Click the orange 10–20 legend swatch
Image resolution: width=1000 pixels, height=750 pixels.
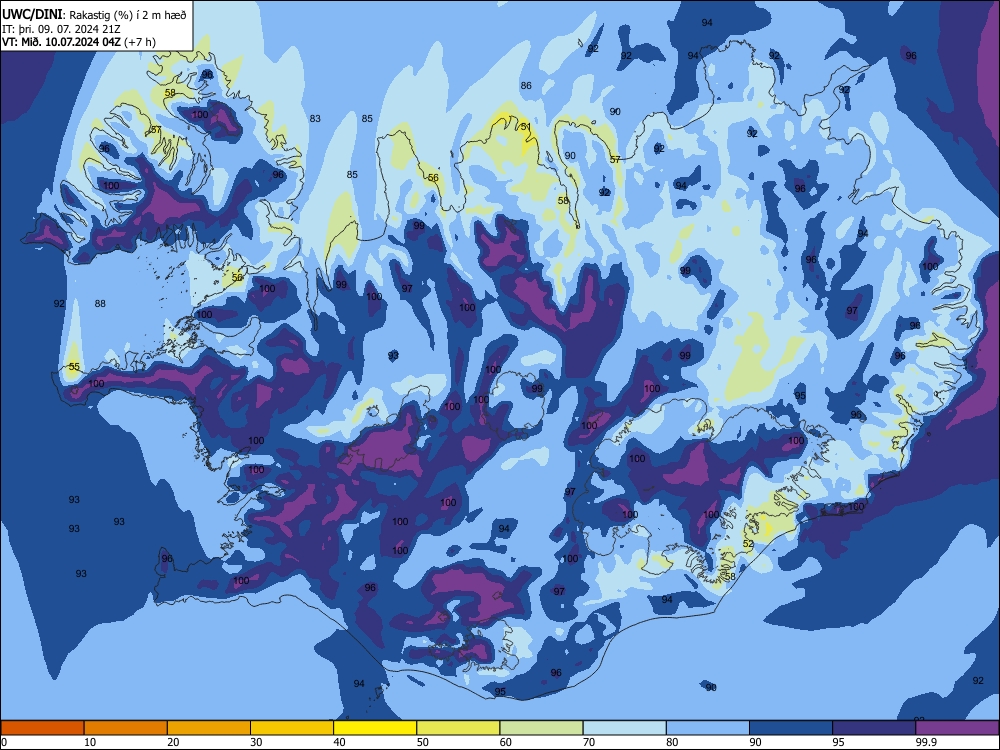126,728
